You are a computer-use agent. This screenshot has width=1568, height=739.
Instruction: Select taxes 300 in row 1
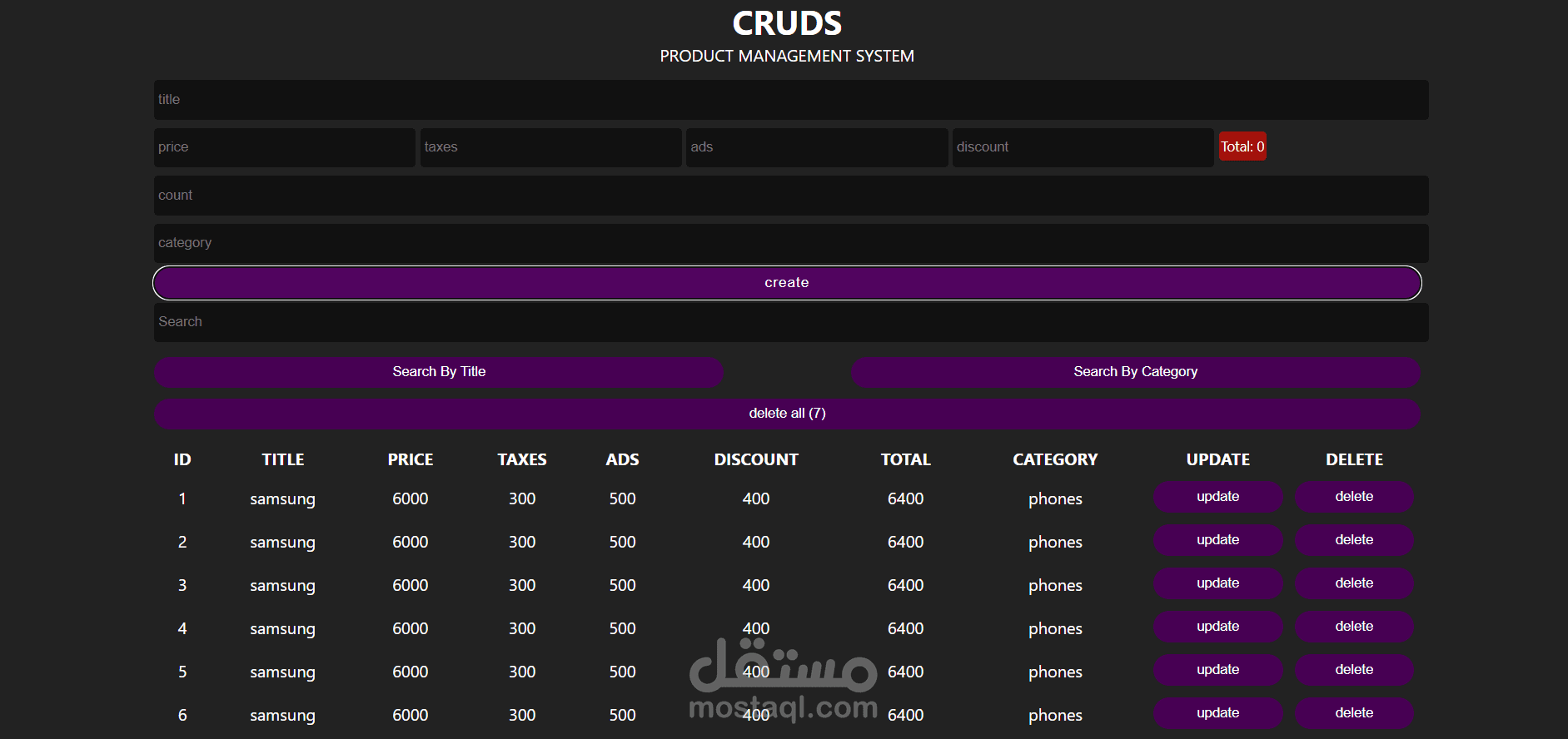[522, 498]
